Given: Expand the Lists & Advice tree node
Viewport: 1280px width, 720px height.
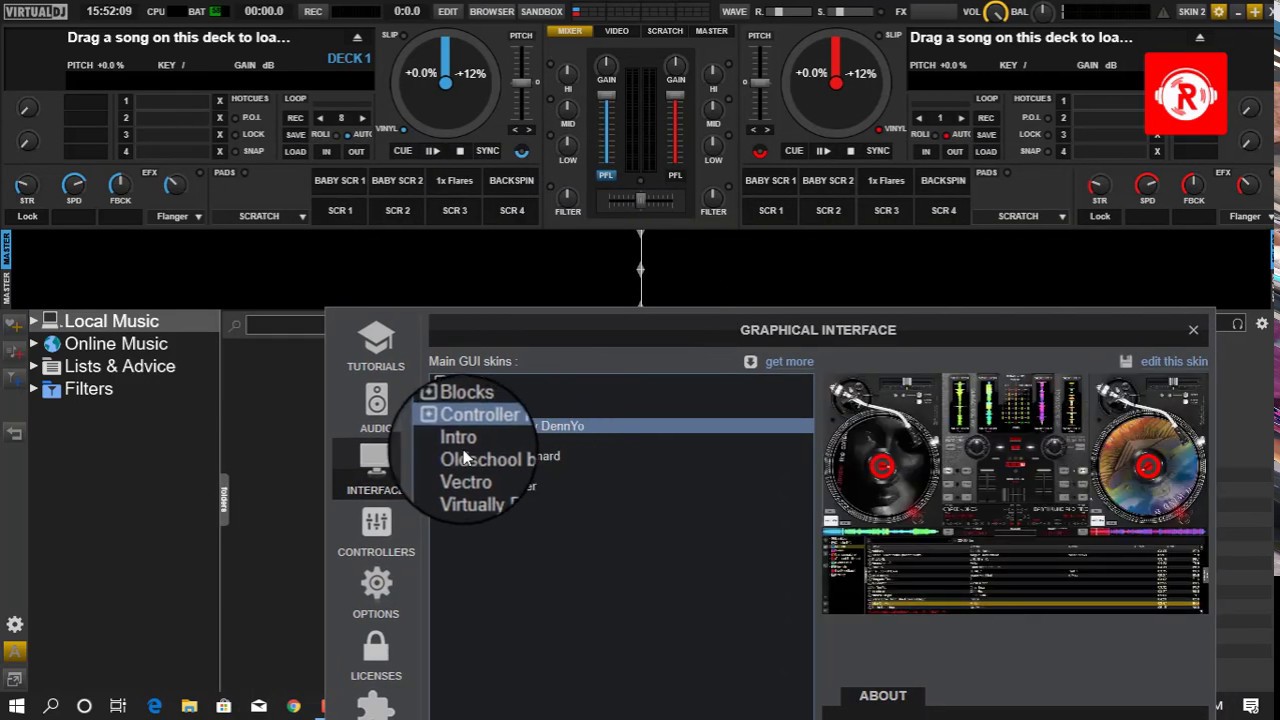Looking at the screenshot, I should (33, 366).
